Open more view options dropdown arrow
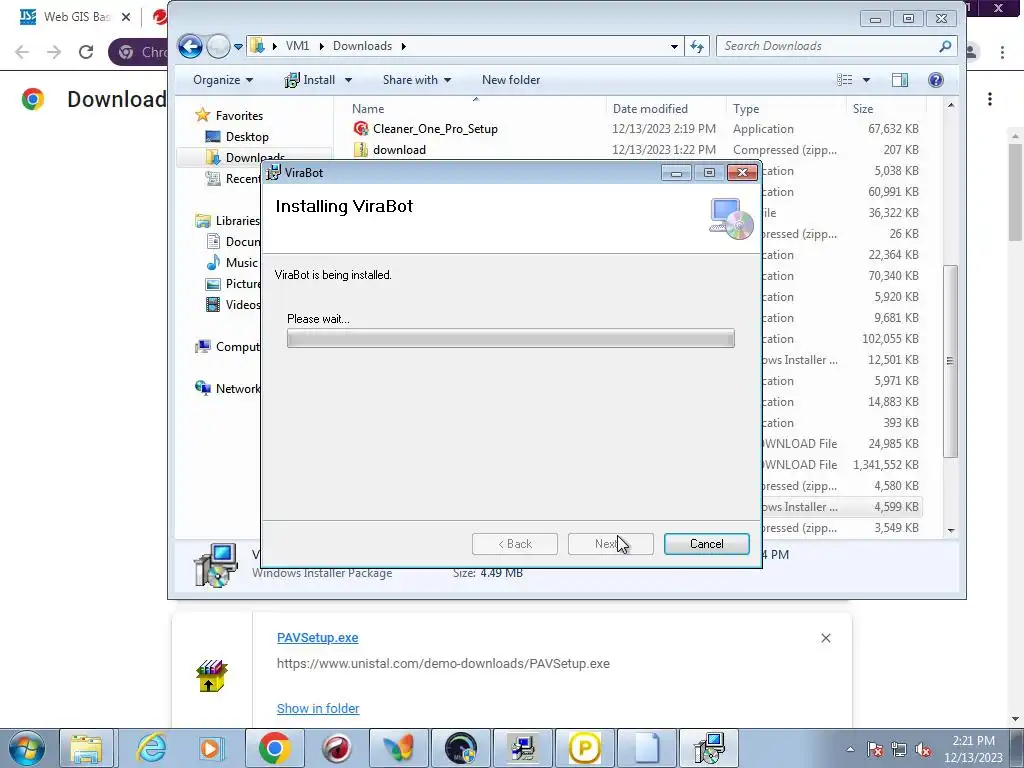Image resolution: width=1024 pixels, height=768 pixels. pos(867,80)
